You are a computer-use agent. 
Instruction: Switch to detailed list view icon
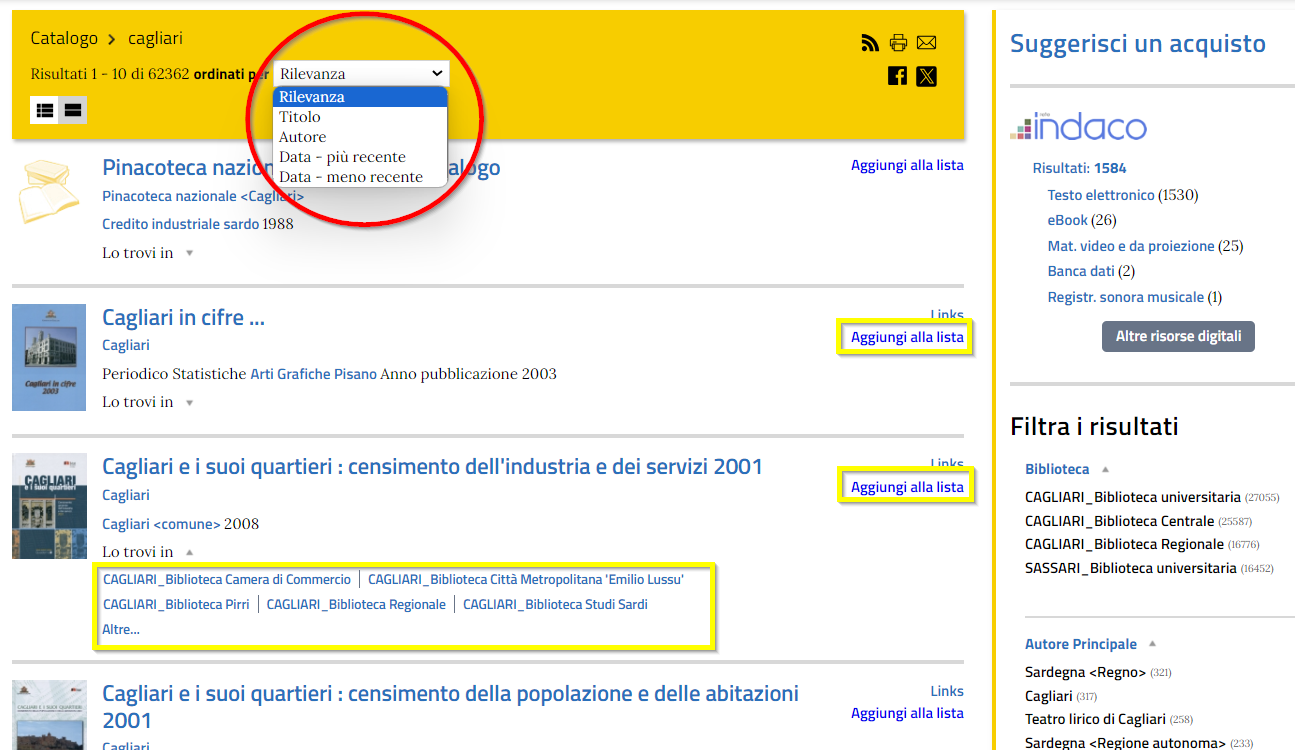(44, 110)
